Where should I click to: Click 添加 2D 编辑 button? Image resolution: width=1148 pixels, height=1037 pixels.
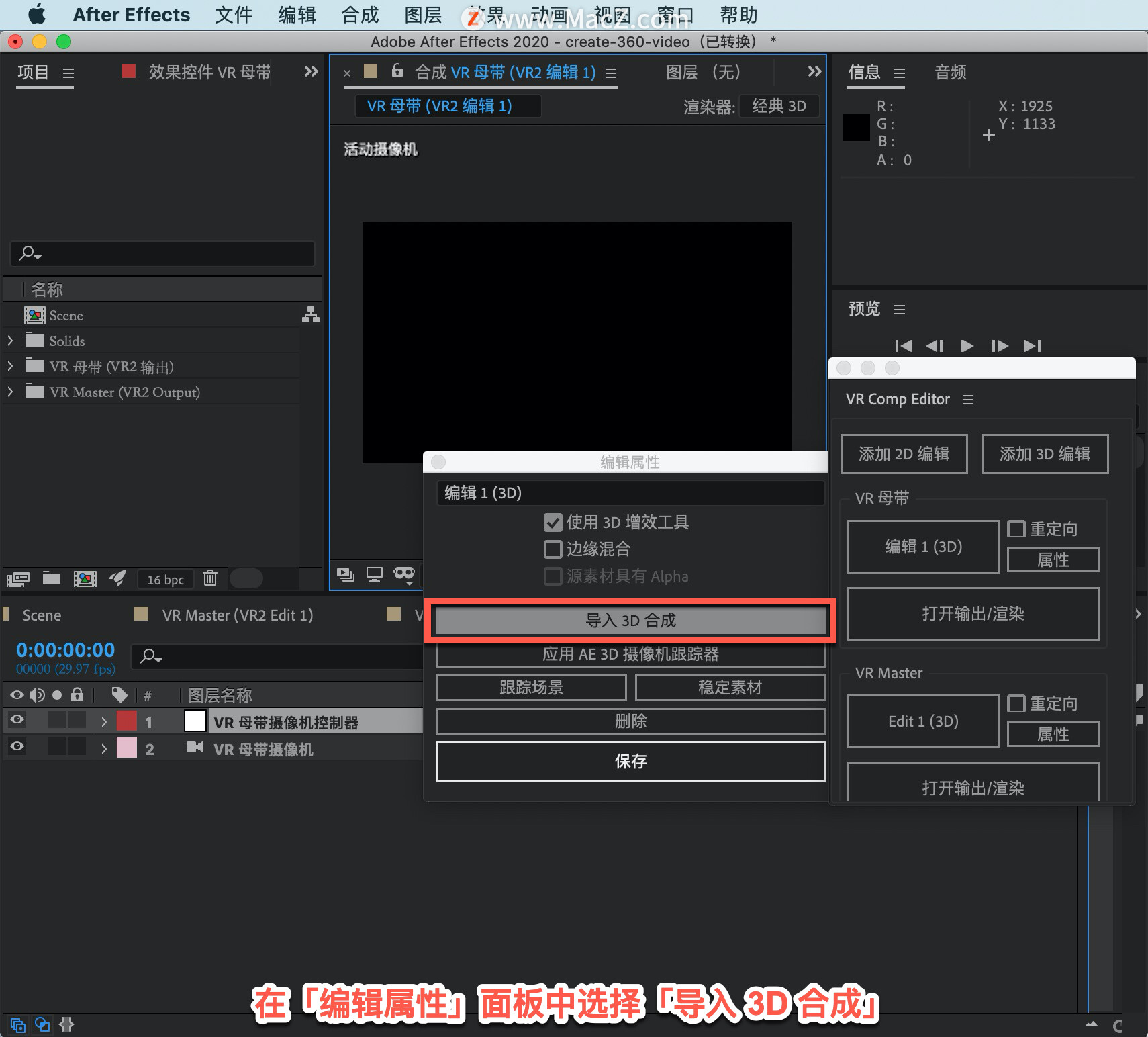[x=904, y=454]
